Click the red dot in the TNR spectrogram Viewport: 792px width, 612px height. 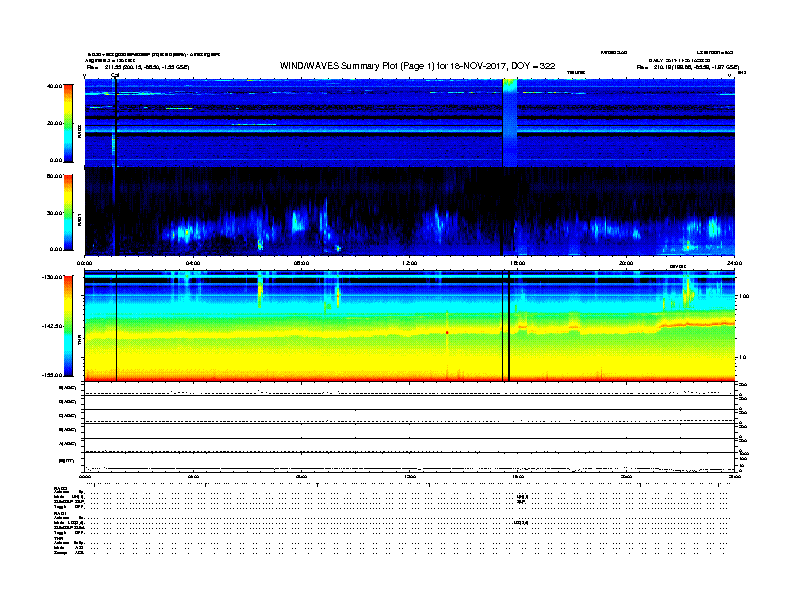(447, 333)
